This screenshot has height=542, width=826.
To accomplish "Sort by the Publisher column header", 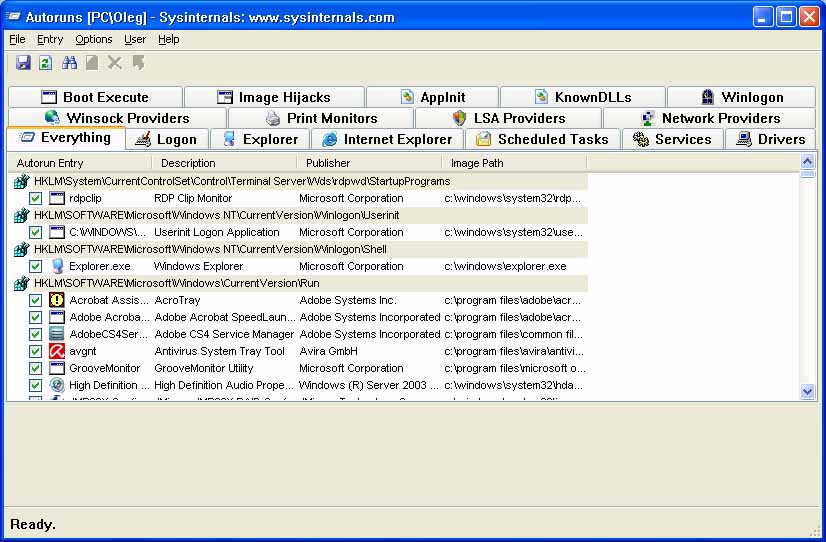I will point(368,163).
